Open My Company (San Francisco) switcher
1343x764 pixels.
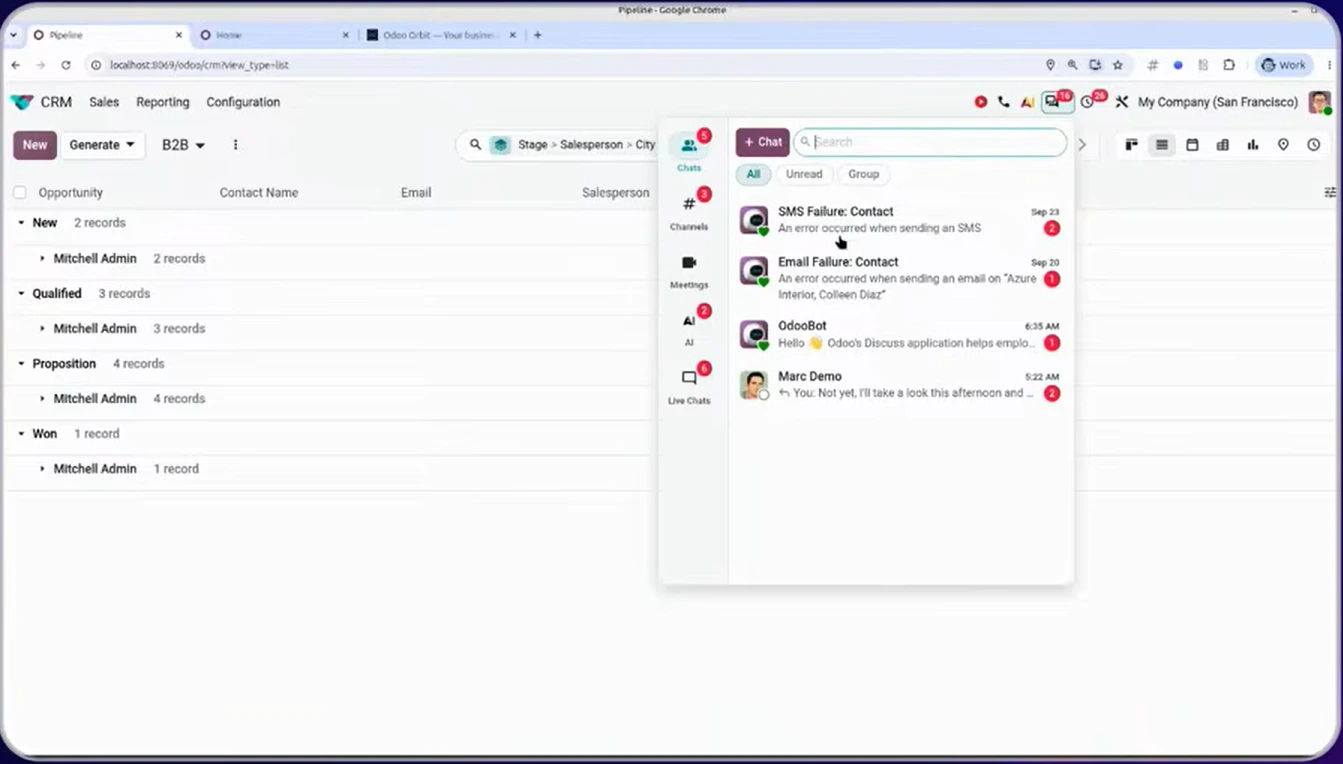point(1218,102)
